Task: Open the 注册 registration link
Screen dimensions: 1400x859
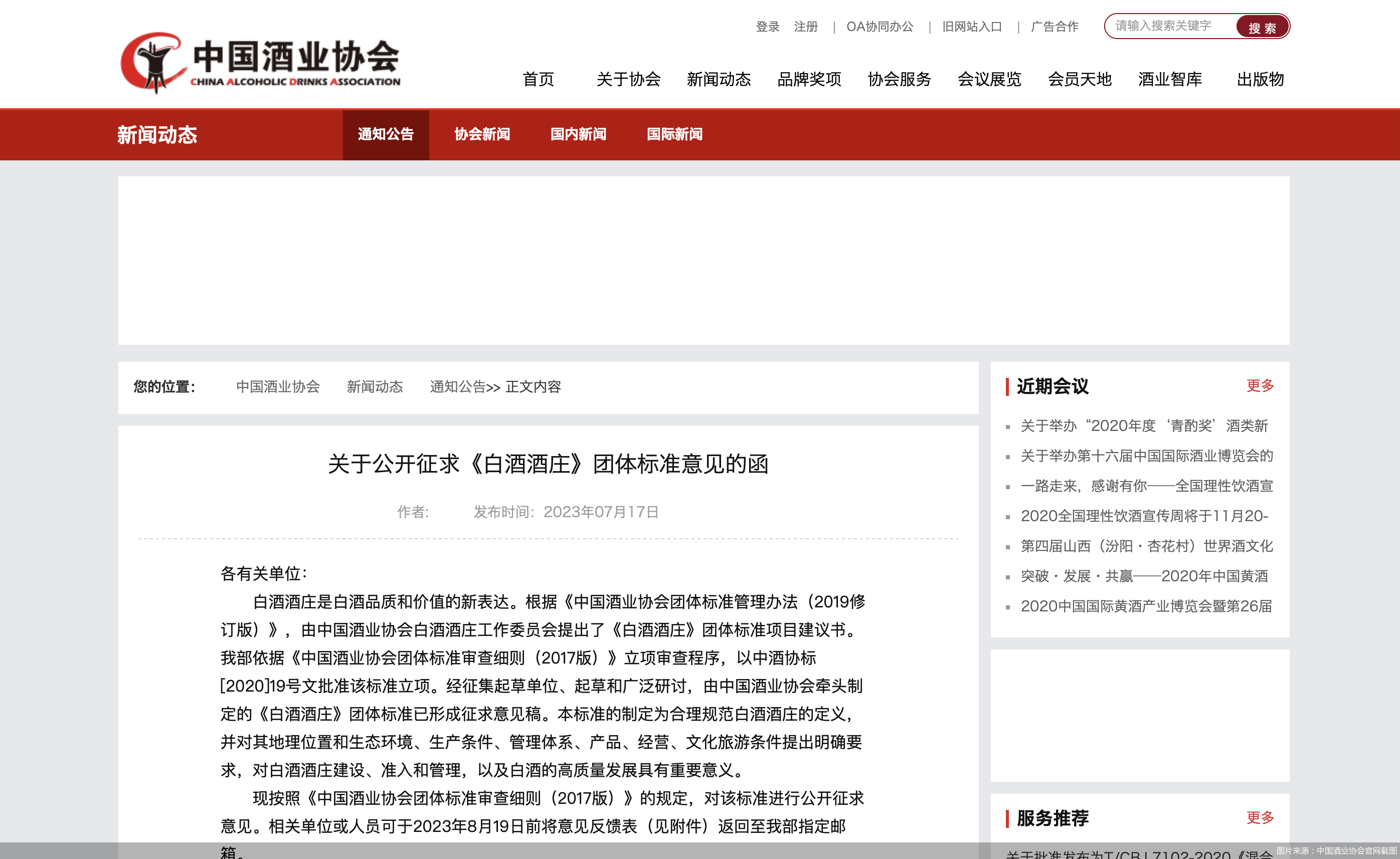Action: (805, 26)
